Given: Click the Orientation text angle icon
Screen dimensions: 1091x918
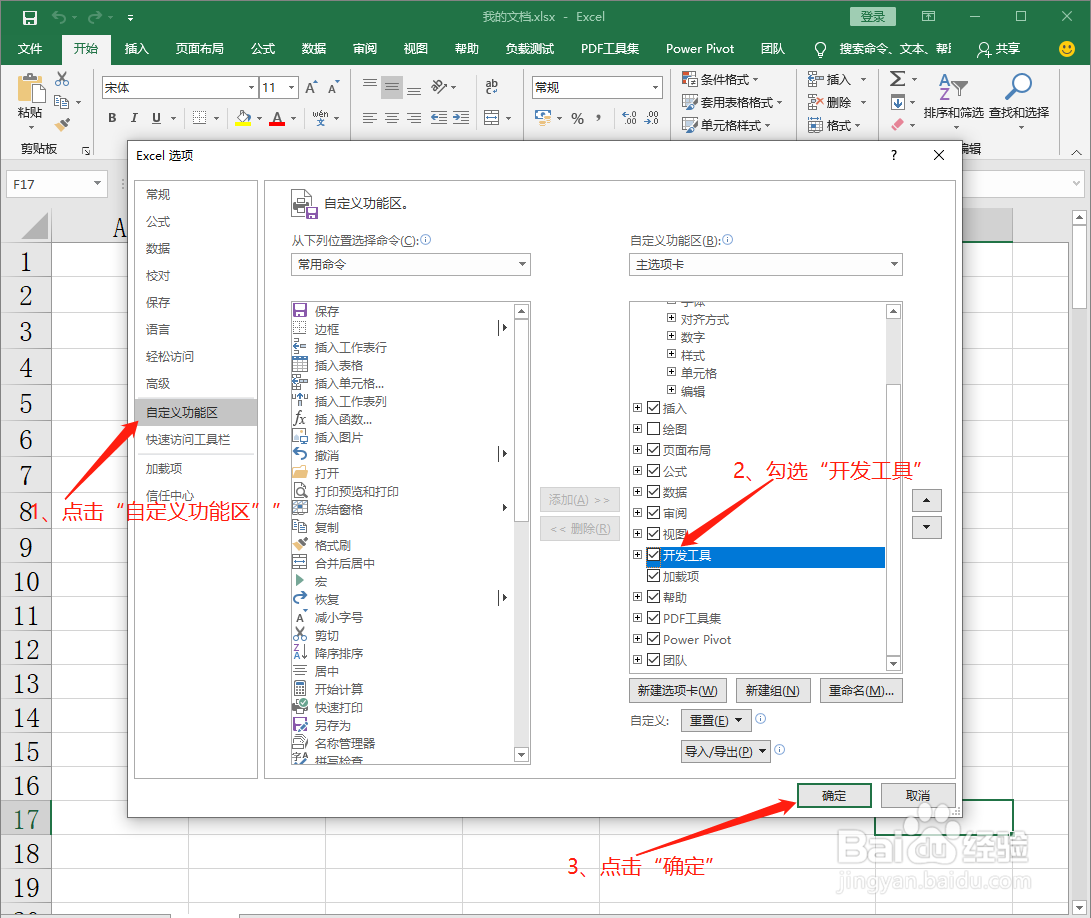Looking at the screenshot, I should pos(438,87).
